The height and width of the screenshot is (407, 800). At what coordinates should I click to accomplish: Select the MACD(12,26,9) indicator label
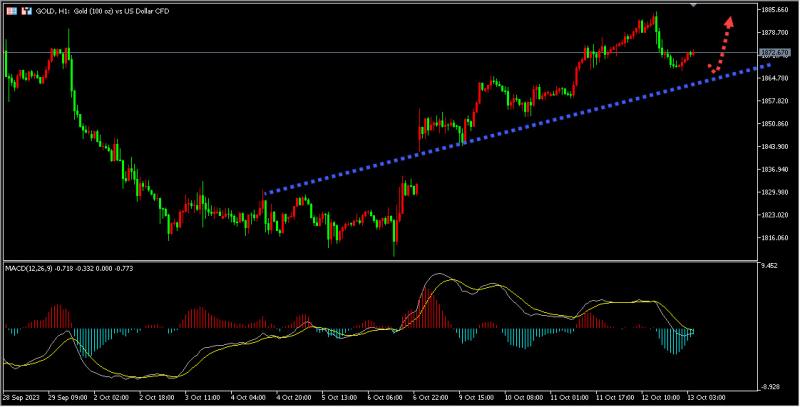pyautogui.click(x=69, y=268)
